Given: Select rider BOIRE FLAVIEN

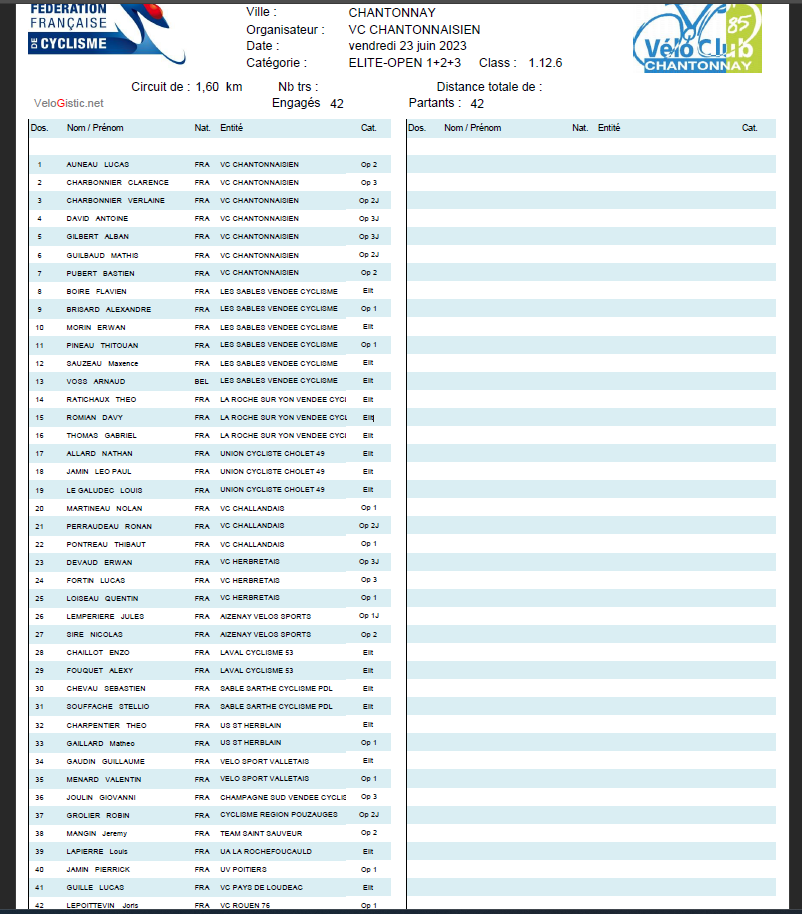Looking at the screenshot, I should (x=96, y=291).
